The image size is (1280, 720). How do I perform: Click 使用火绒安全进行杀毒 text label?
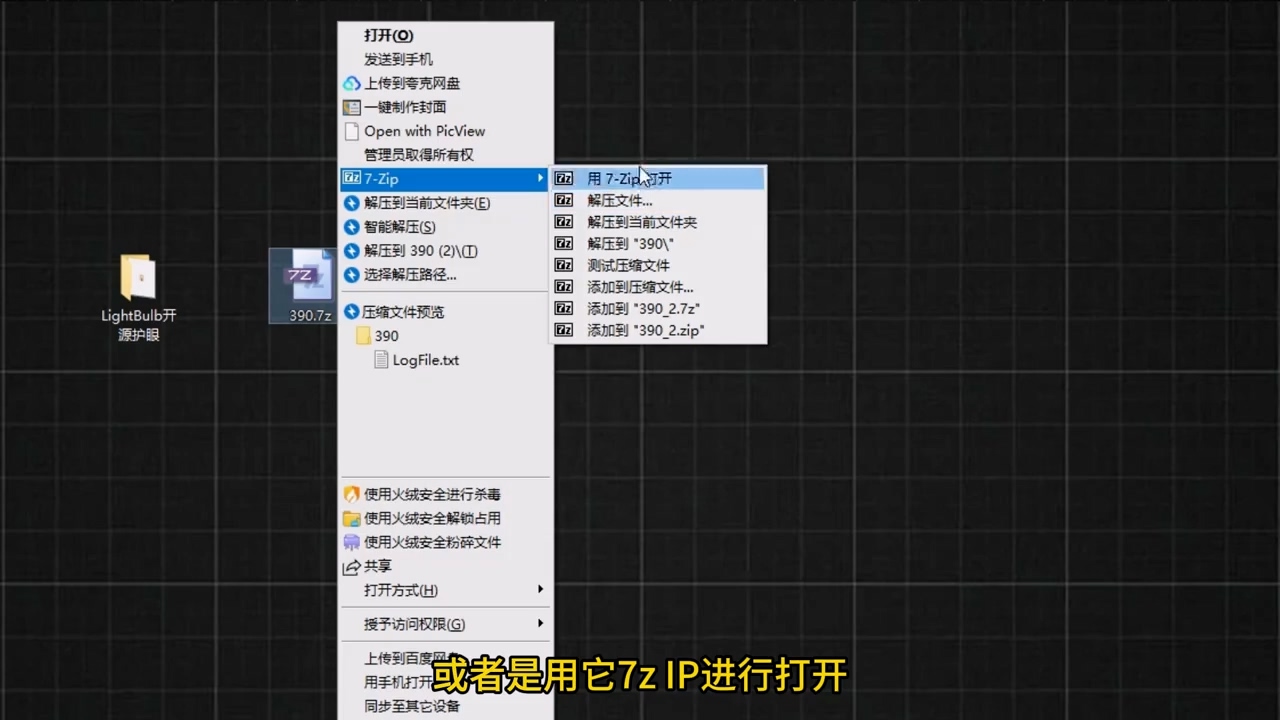point(432,494)
